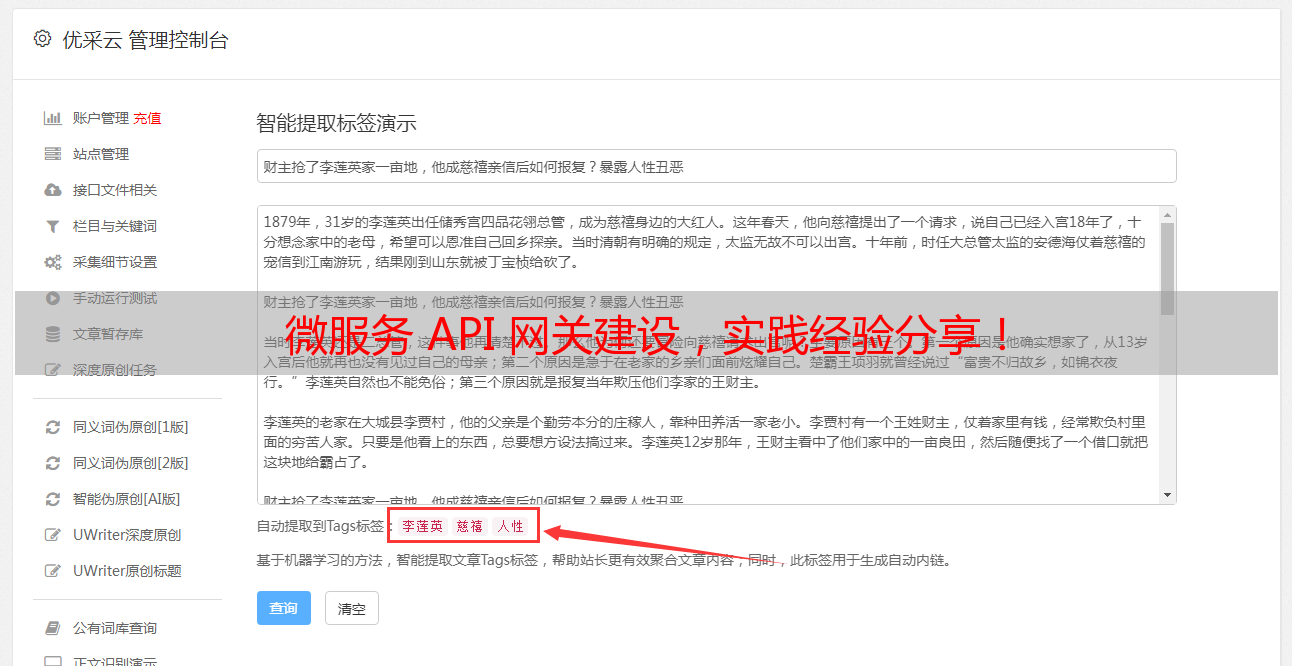Click the gear icon beside 优采云 管理控制台
Screen dimensions: 1292x666
pos(42,39)
